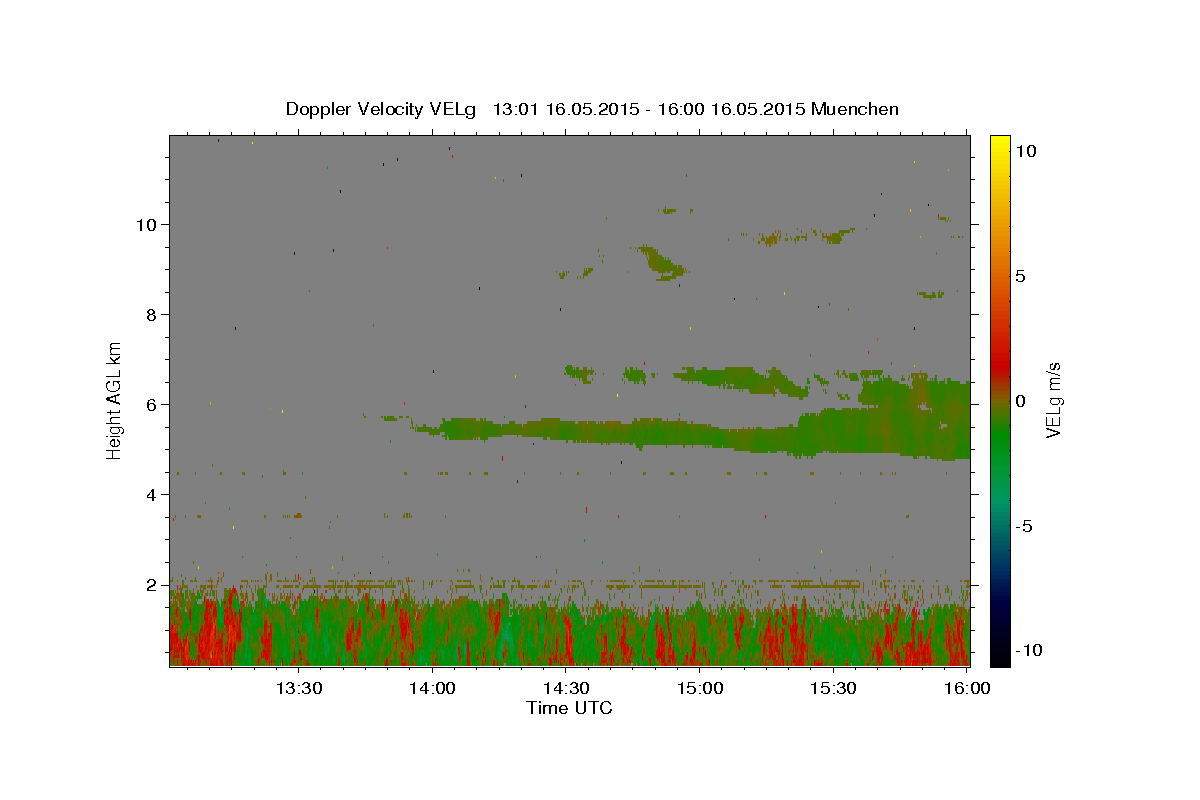Image resolution: width=1200 pixels, height=800 pixels.
Task: Click the '14:00' time axis label
Action: click(432, 688)
